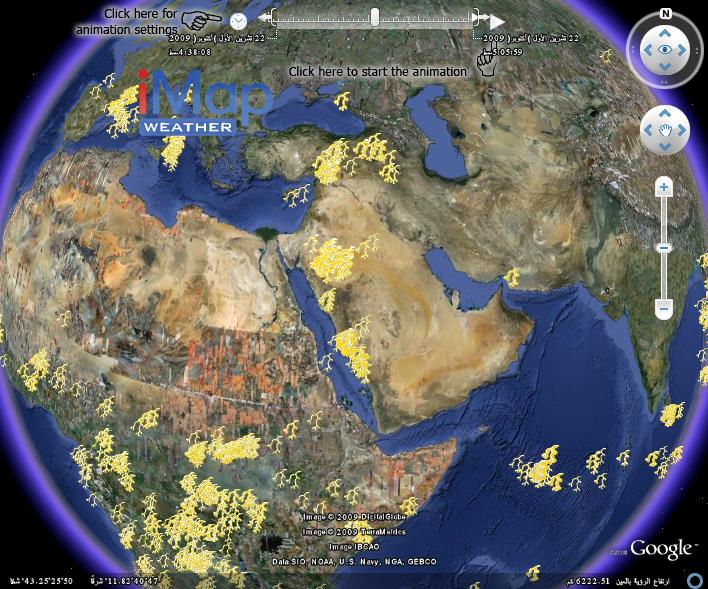
Task: Pan map up with move joystick
Action: click(664, 114)
